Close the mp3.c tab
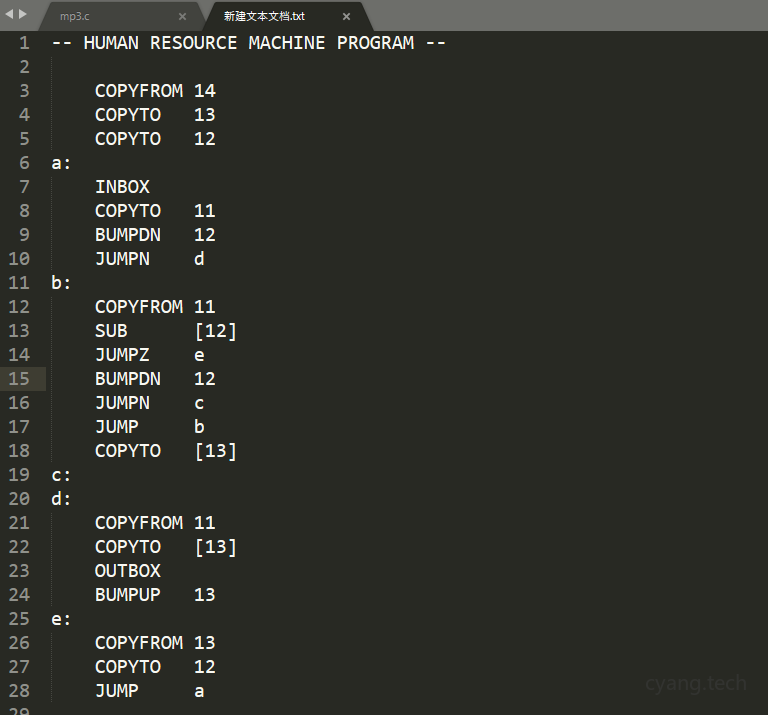Image resolution: width=768 pixels, height=715 pixels. 182,17
